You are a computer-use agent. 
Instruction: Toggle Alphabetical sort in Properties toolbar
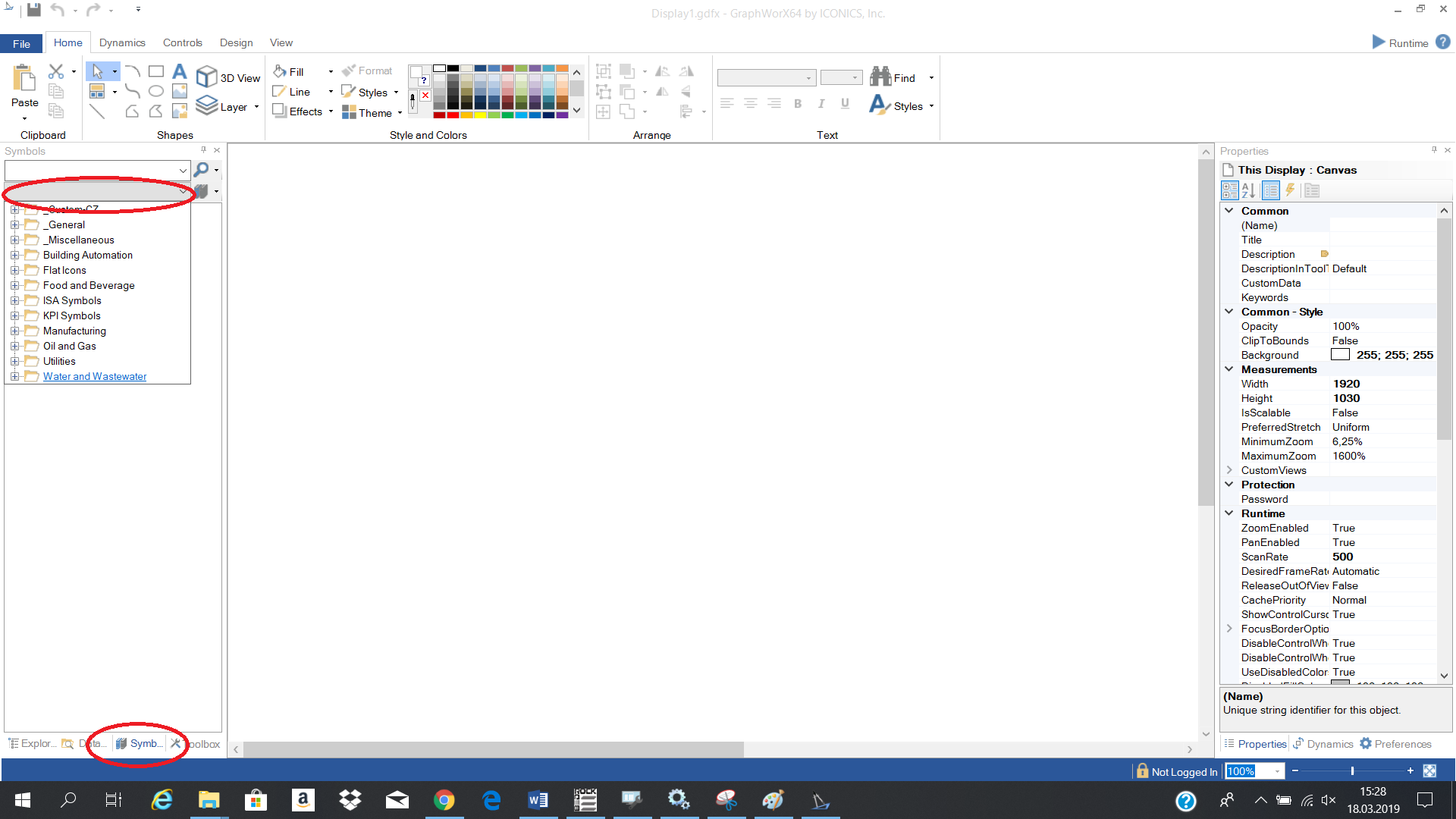coord(1249,190)
